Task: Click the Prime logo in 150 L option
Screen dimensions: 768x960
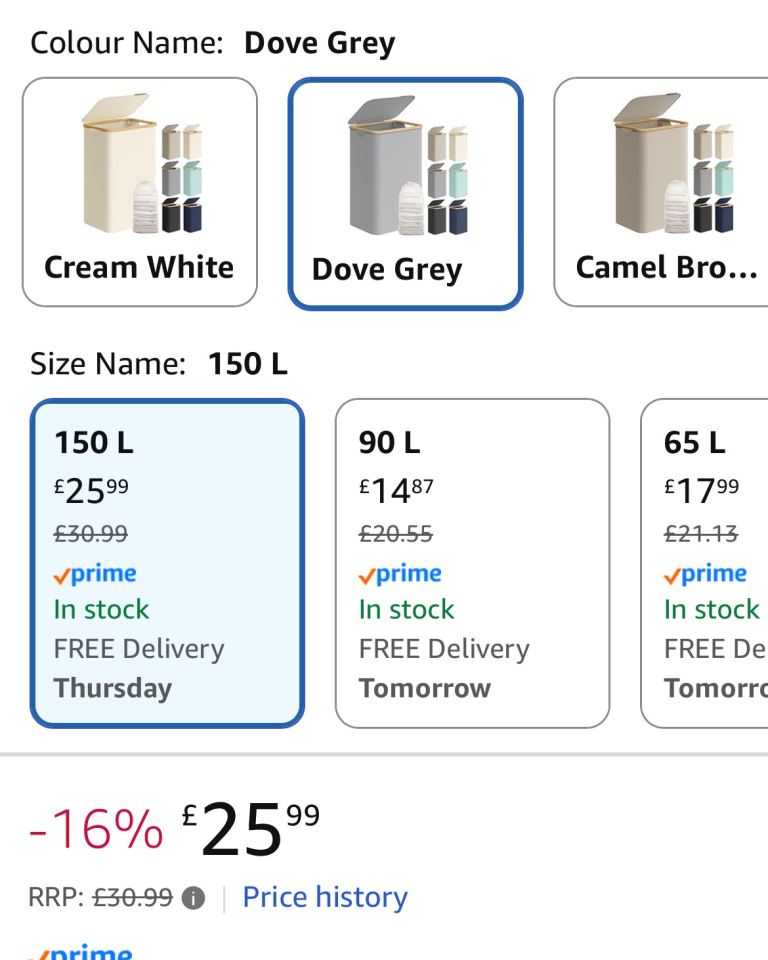Action: [x=95, y=574]
